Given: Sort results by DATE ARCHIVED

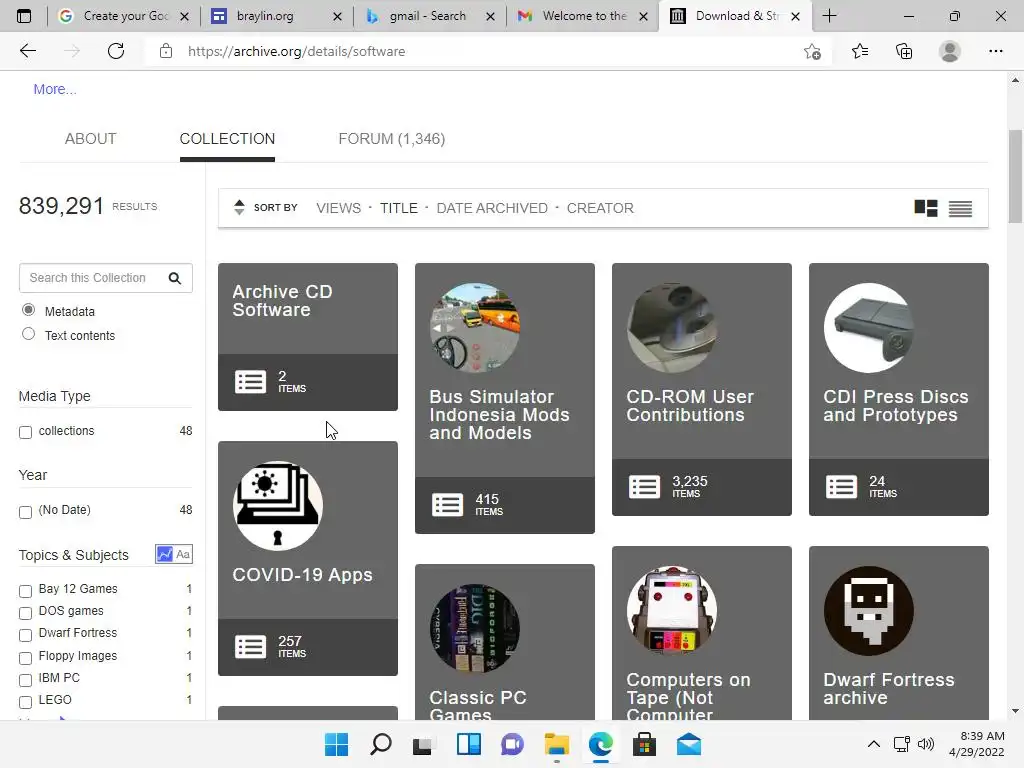Looking at the screenshot, I should 492,208.
